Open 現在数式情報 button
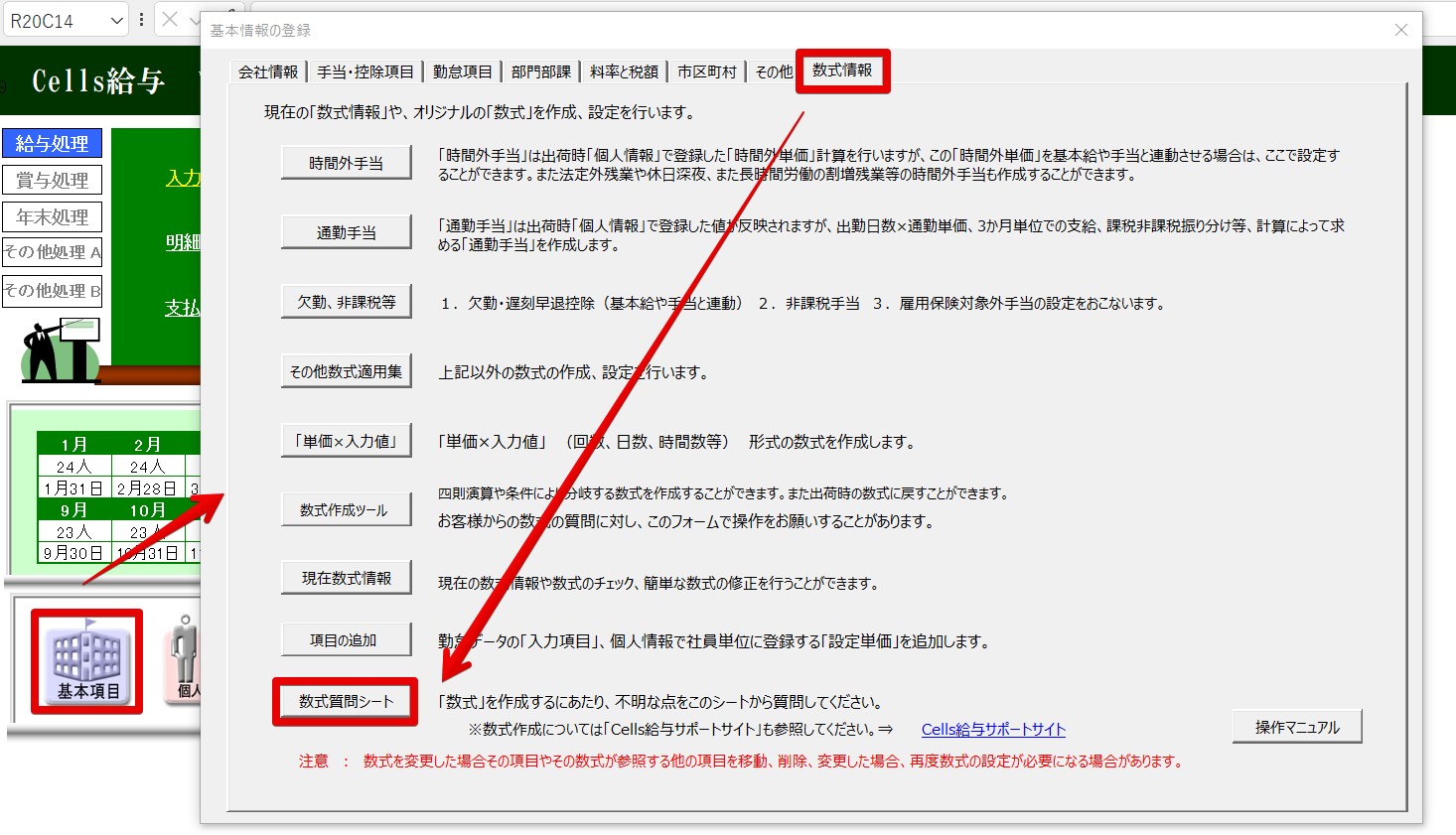 pyautogui.click(x=346, y=578)
